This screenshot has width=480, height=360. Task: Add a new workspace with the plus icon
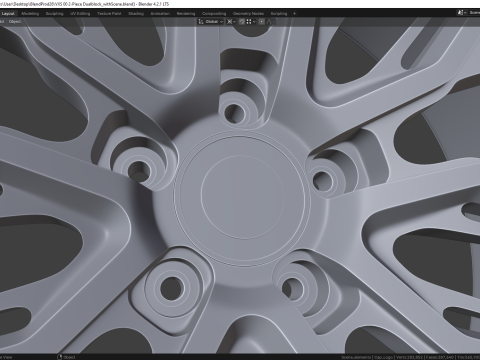(294, 14)
